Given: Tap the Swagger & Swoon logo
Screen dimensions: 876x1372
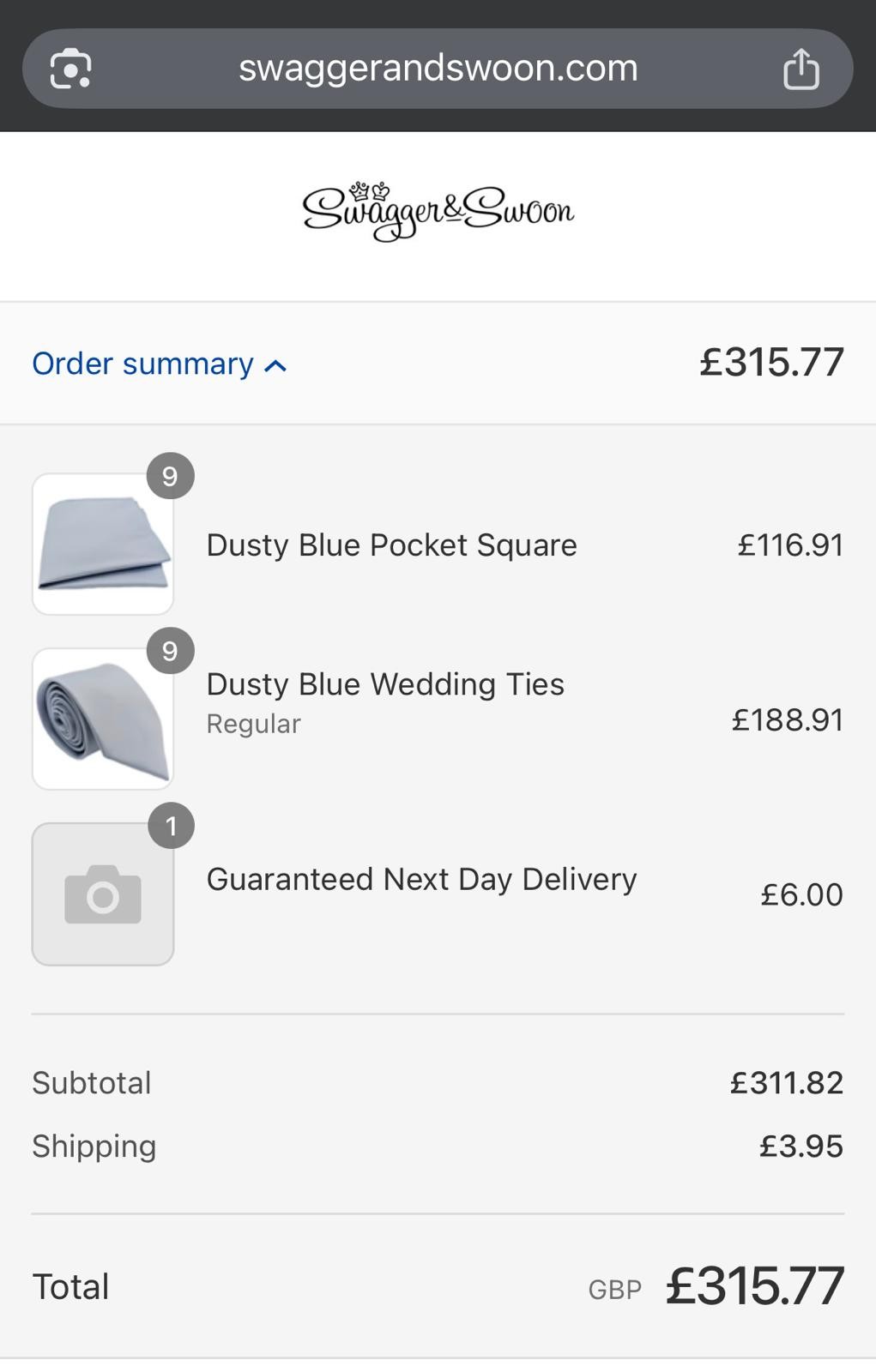Looking at the screenshot, I should coord(438,212).
